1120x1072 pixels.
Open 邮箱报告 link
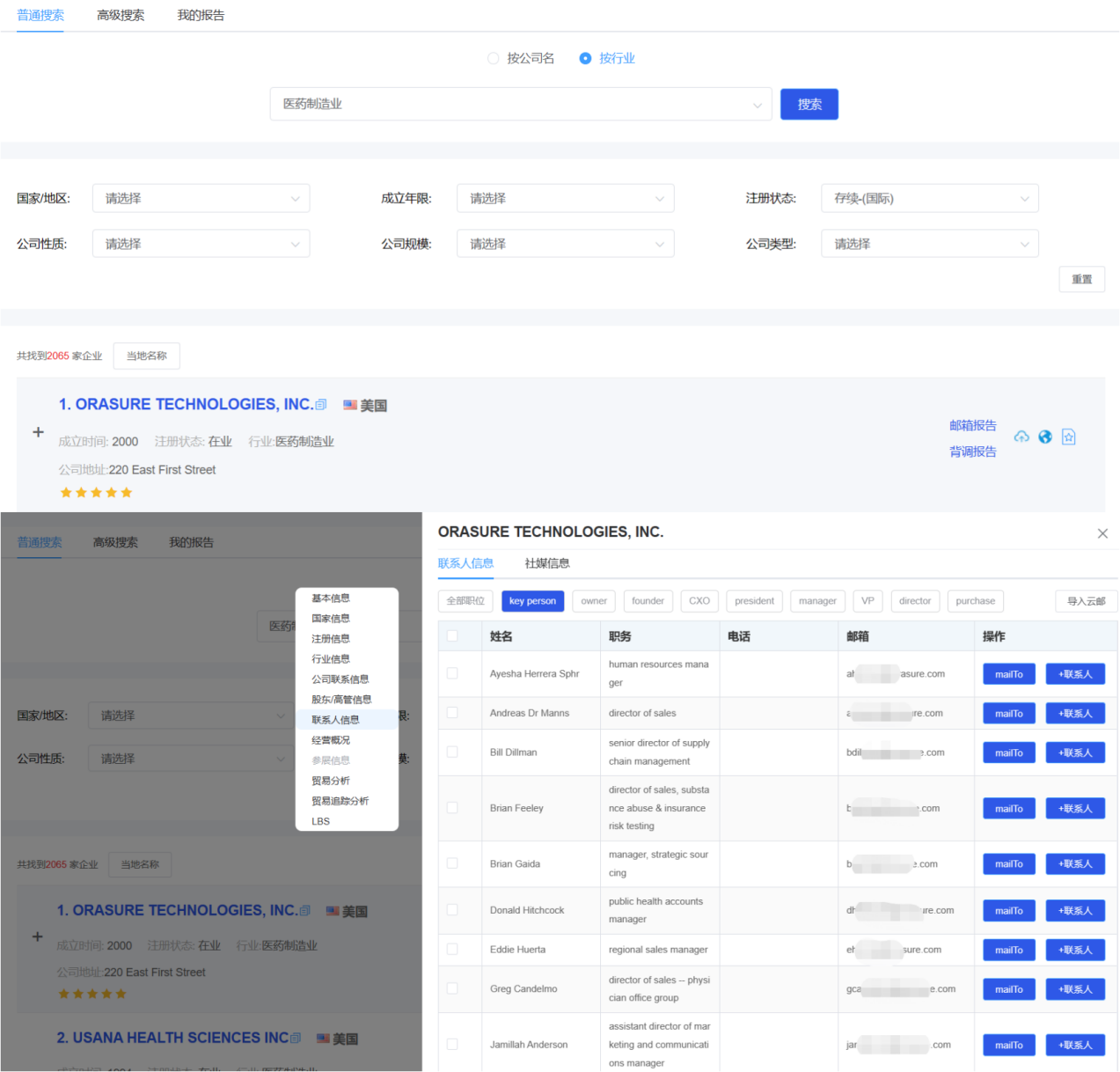click(973, 425)
